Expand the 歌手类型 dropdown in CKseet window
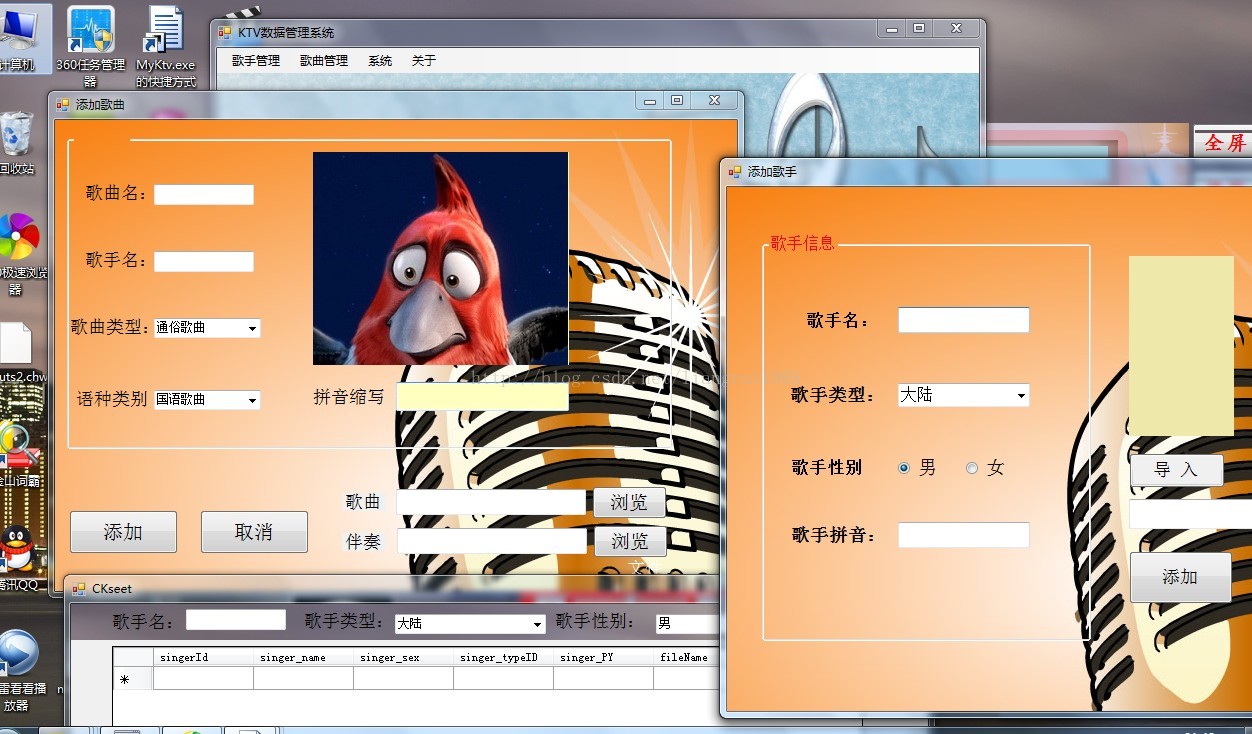Screen dimensions: 1252x734 537,624
